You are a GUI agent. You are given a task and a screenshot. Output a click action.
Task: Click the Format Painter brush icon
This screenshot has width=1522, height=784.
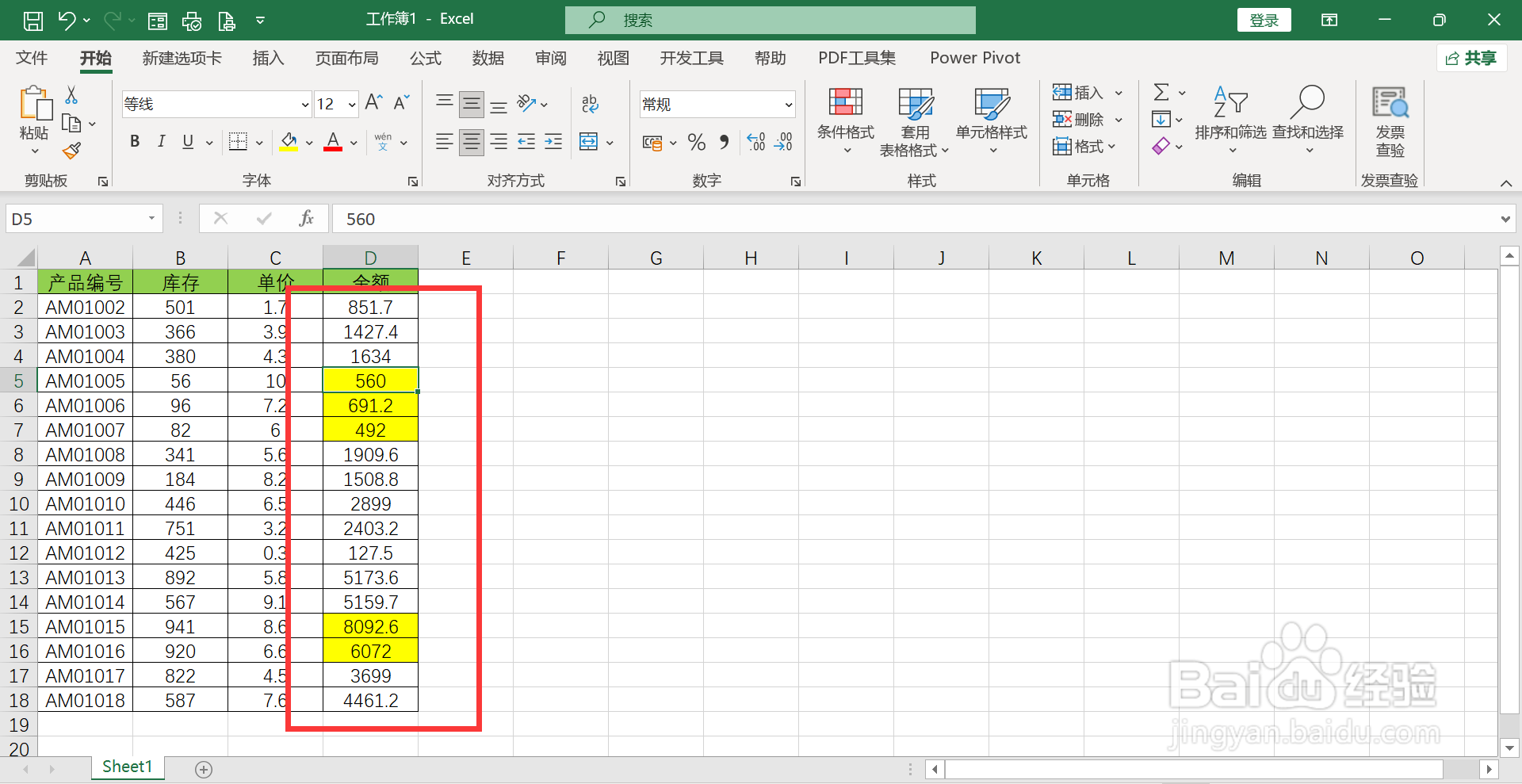[71, 151]
